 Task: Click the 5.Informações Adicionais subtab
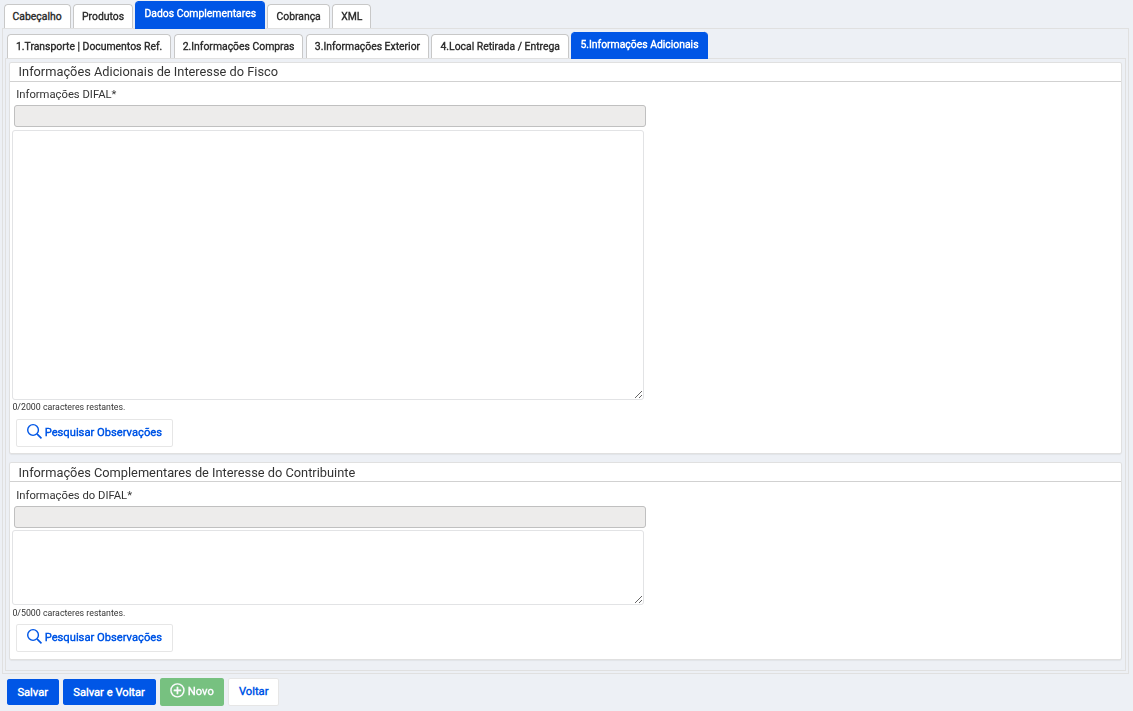tap(639, 45)
